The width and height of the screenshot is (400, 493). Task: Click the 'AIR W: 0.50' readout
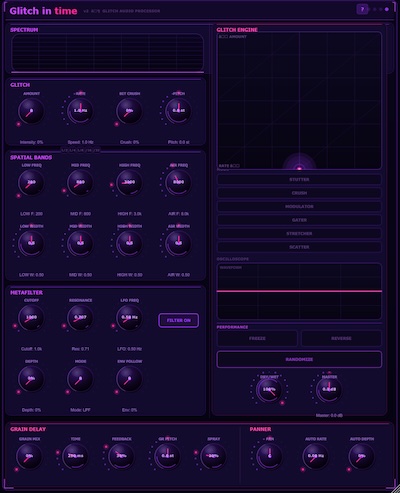[178, 275]
